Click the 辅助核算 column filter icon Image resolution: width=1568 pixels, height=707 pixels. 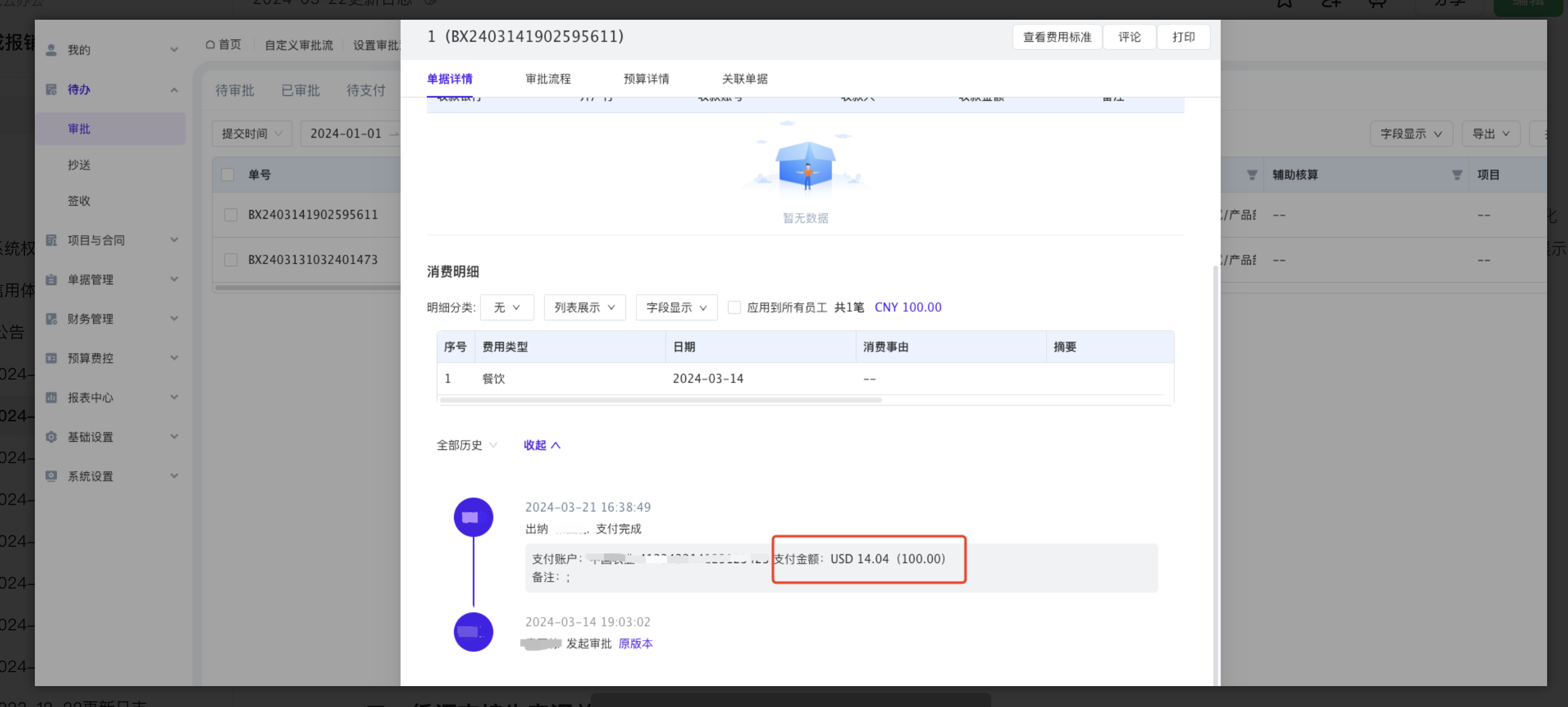click(x=1456, y=175)
